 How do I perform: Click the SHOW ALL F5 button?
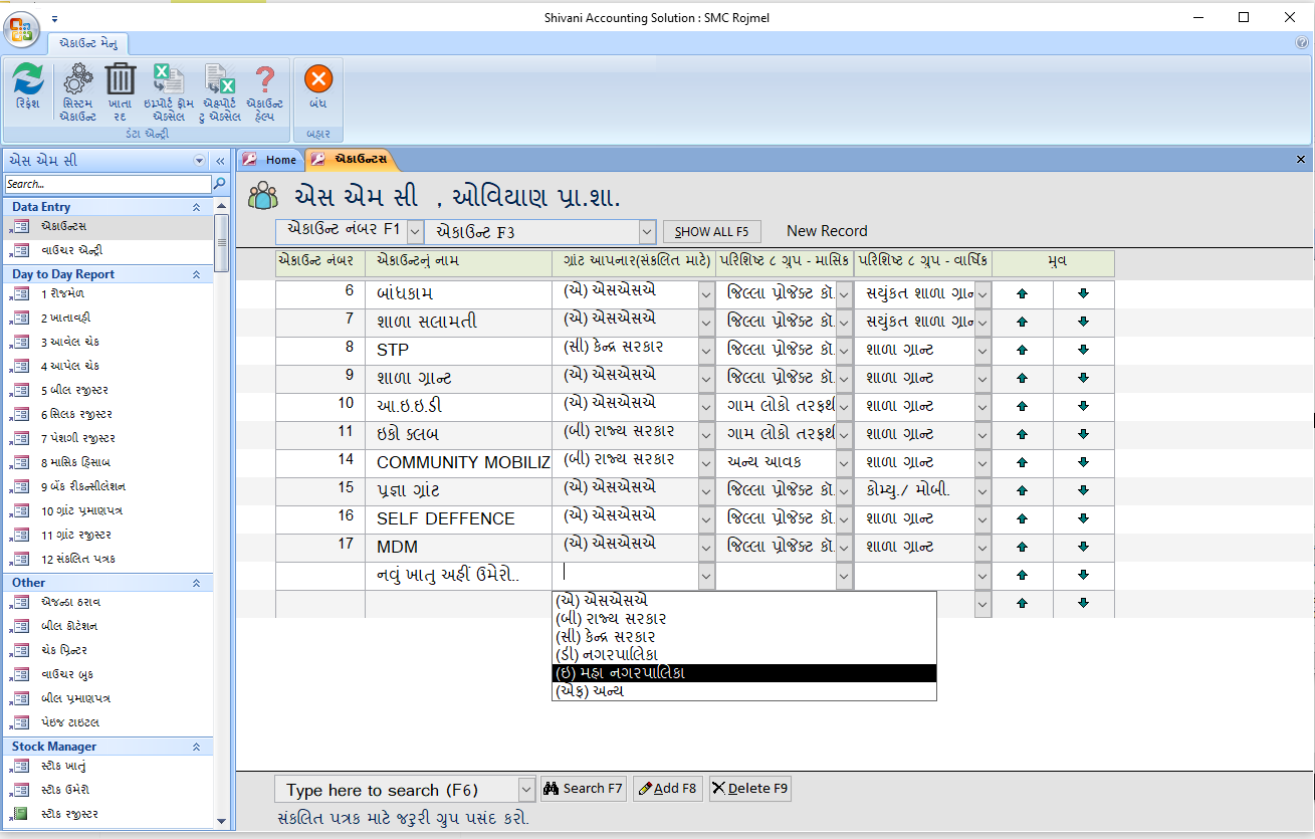(712, 231)
